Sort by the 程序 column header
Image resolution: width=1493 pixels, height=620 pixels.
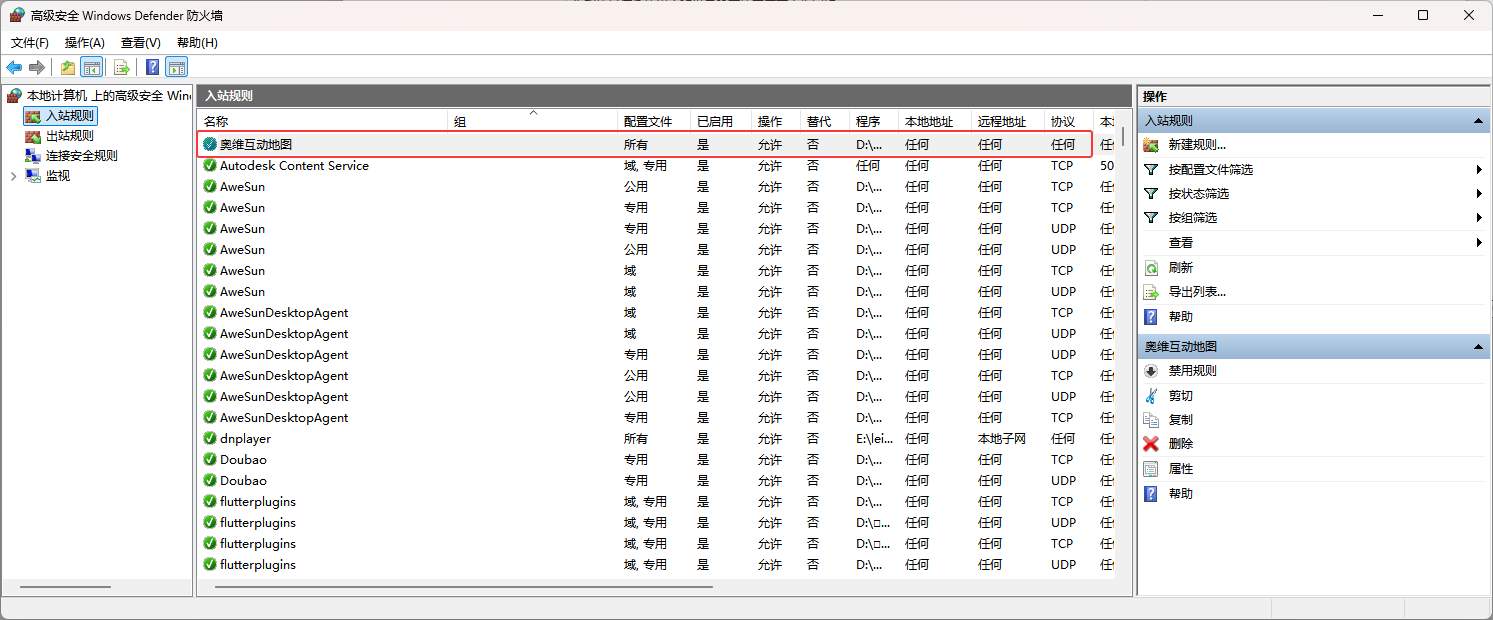pyautogui.click(x=874, y=121)
